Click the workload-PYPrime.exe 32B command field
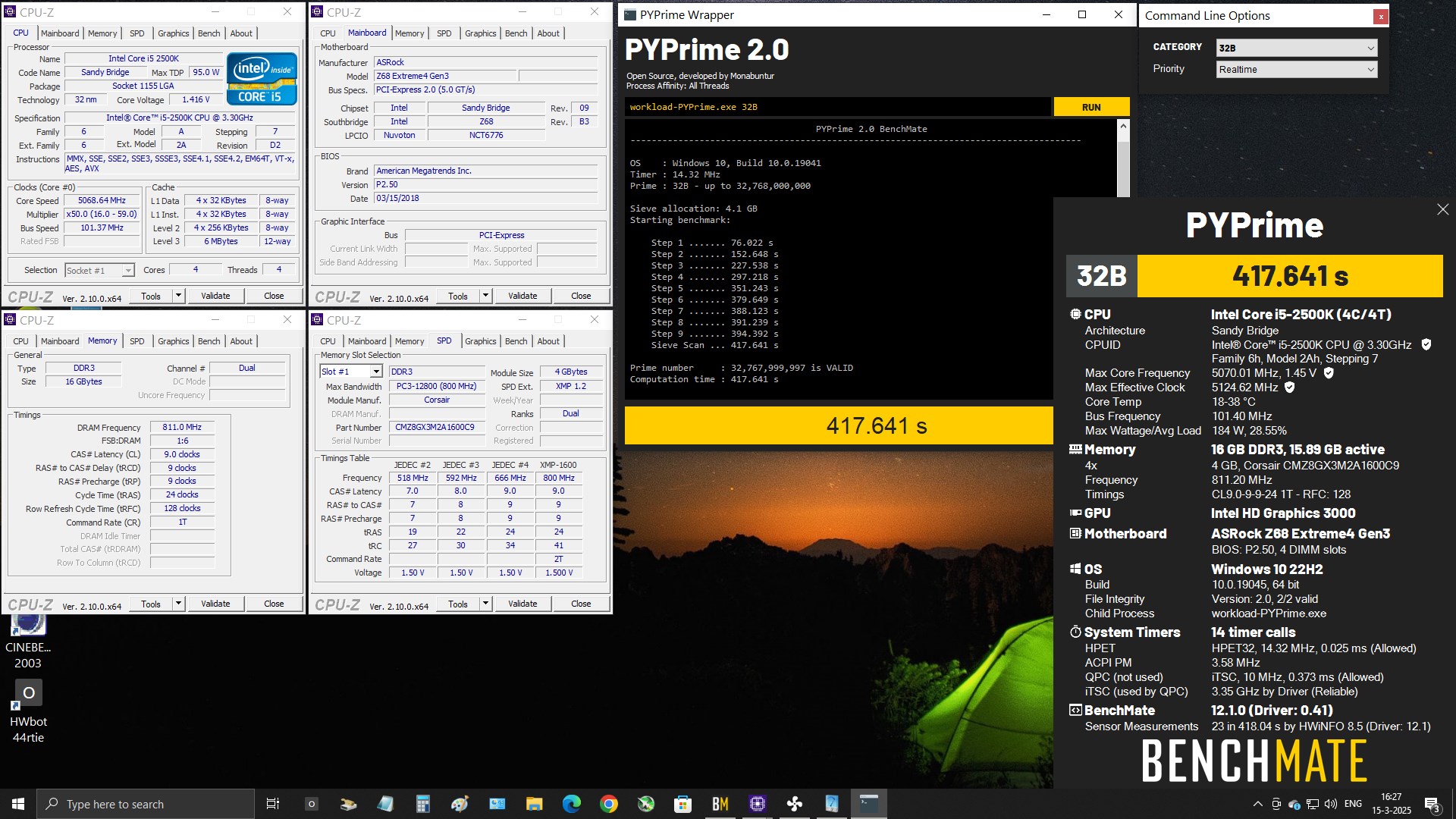The width and height of the screenshot is (1456, 819). (838, 107)
